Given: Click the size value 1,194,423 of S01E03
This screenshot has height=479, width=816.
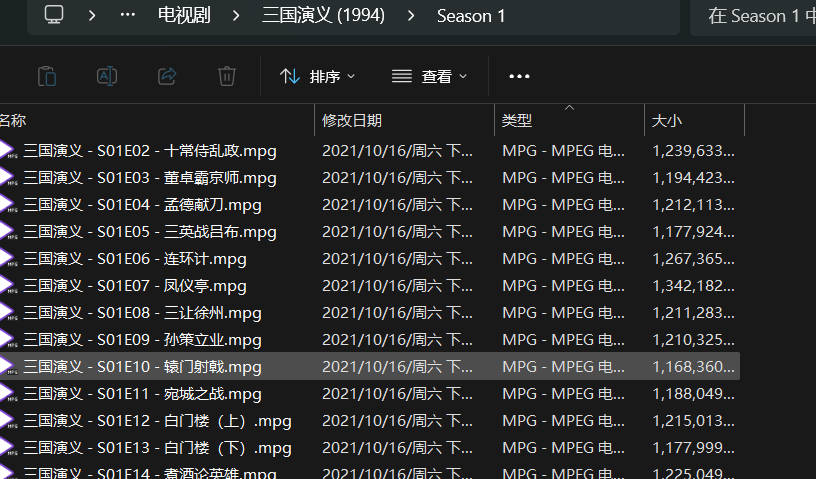Looking at the screenshot, I should [694, 178].
